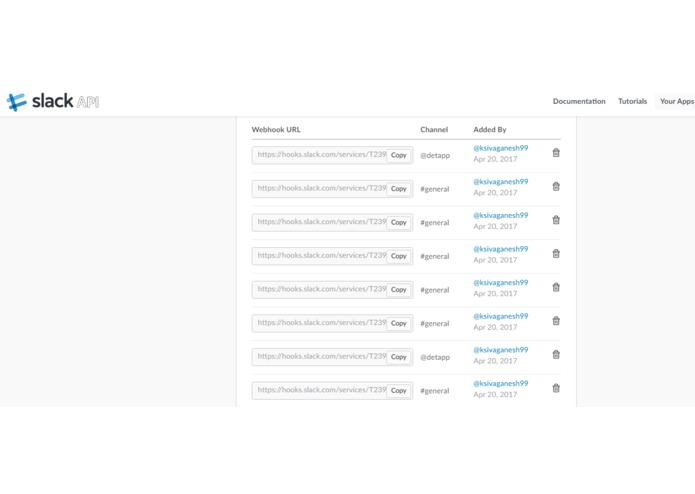The width and height of the screenshot is (695, 494).
Task: Click the Slack API logo
Action: click(x=53, y=101)
